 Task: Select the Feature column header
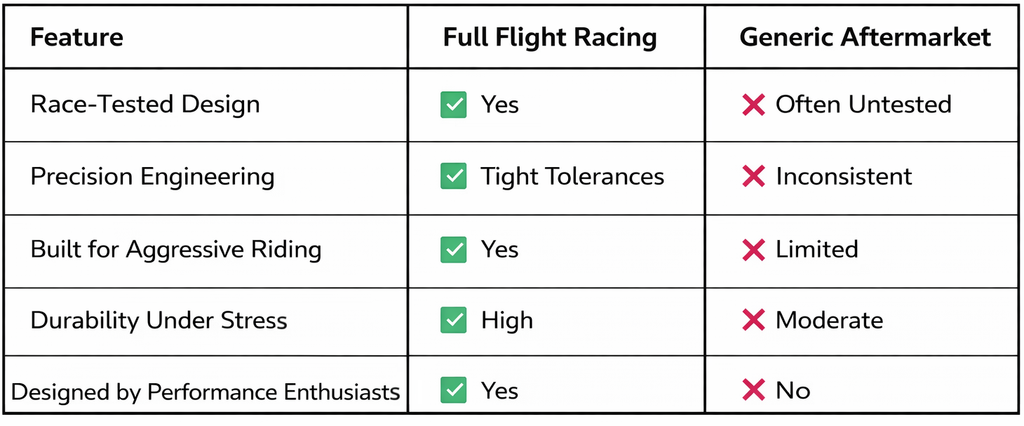pyautogui.click(x=77, y=38)
